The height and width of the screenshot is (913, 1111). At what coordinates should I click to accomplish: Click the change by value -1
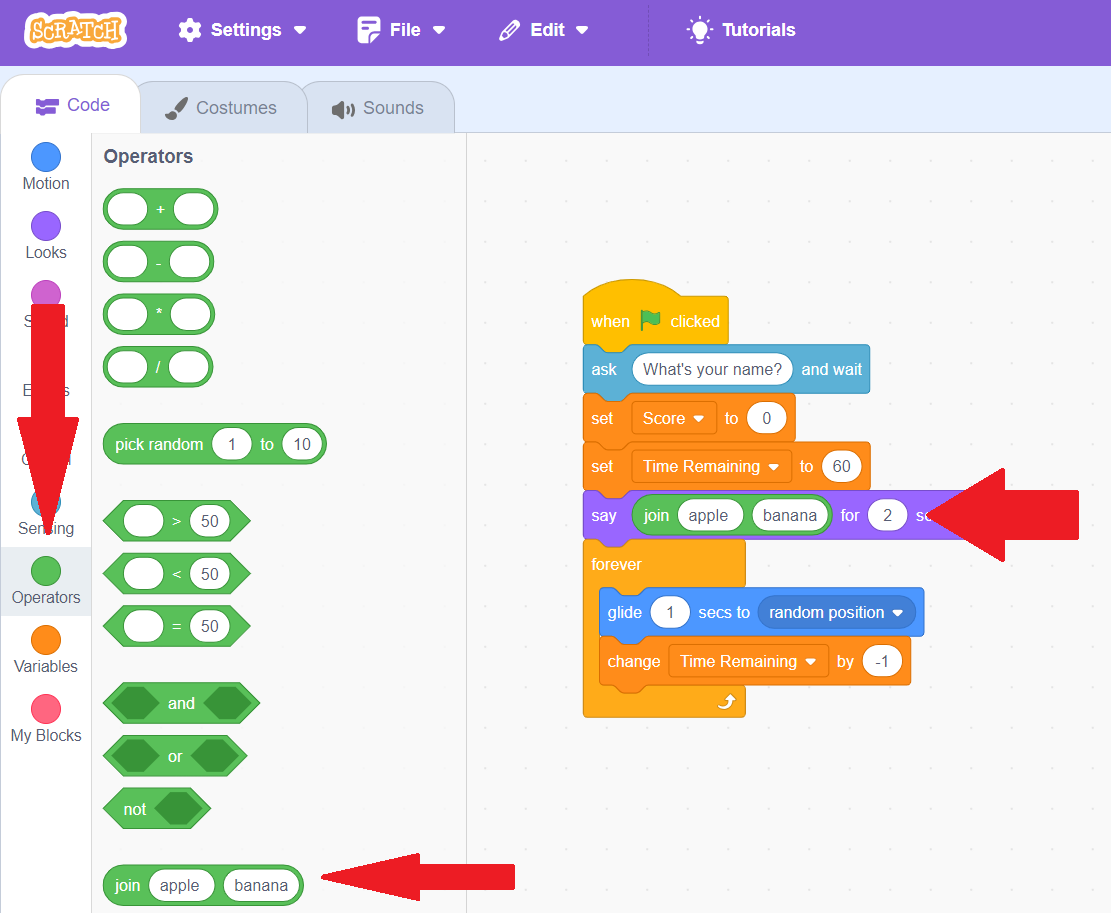click(x=882, y=662)
